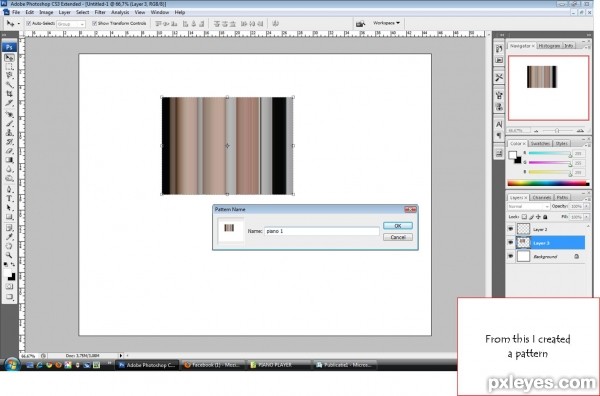Select the Hand tool
600x396 pixels.
coord(9,246)
